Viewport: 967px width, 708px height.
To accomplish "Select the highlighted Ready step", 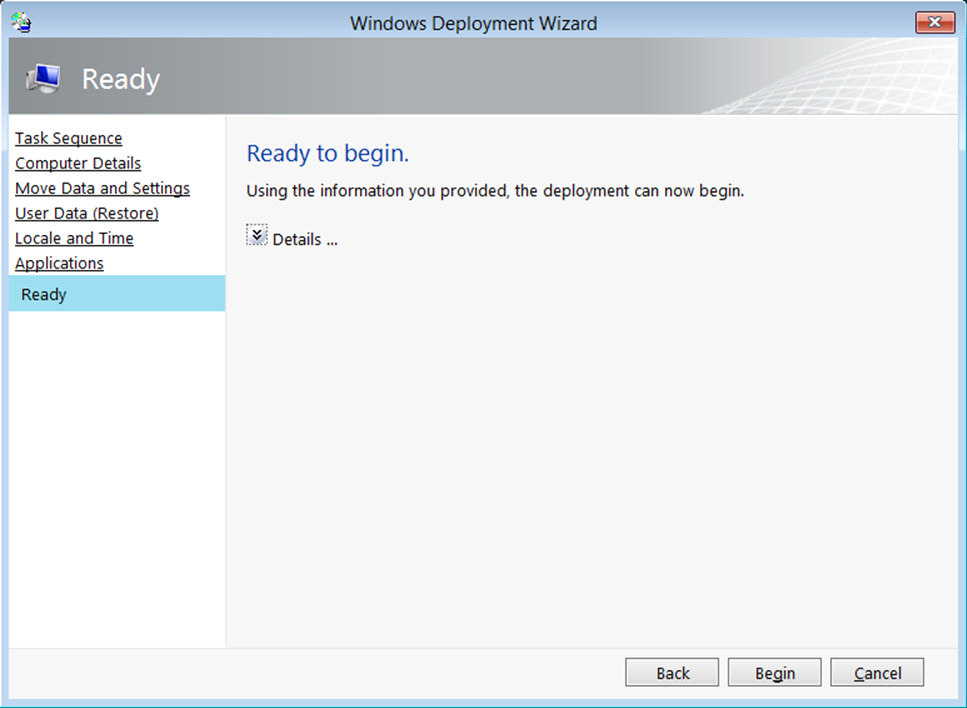I will click(x=117, y=294).
